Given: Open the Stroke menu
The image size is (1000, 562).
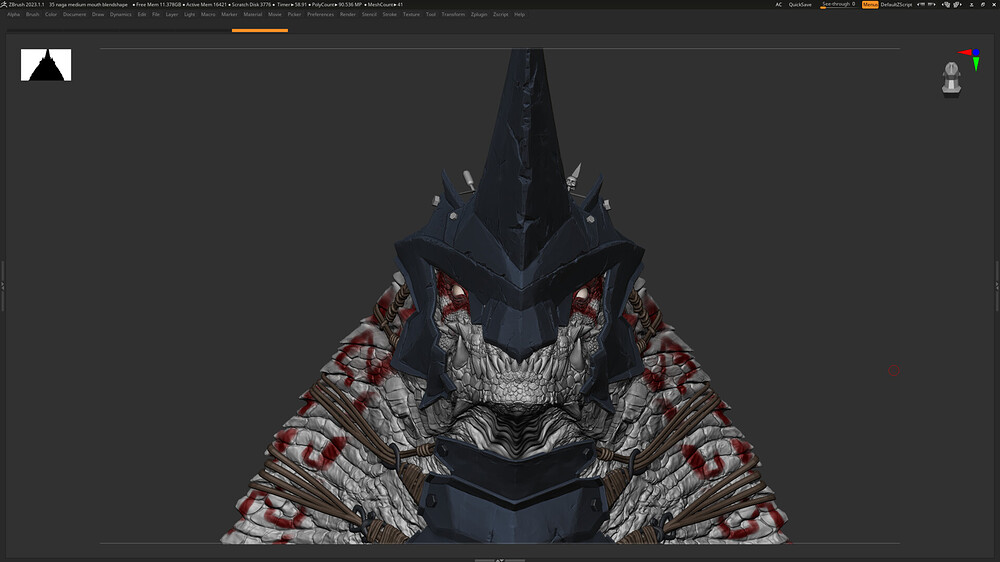Looking at the screenshot, I should 390,15.
